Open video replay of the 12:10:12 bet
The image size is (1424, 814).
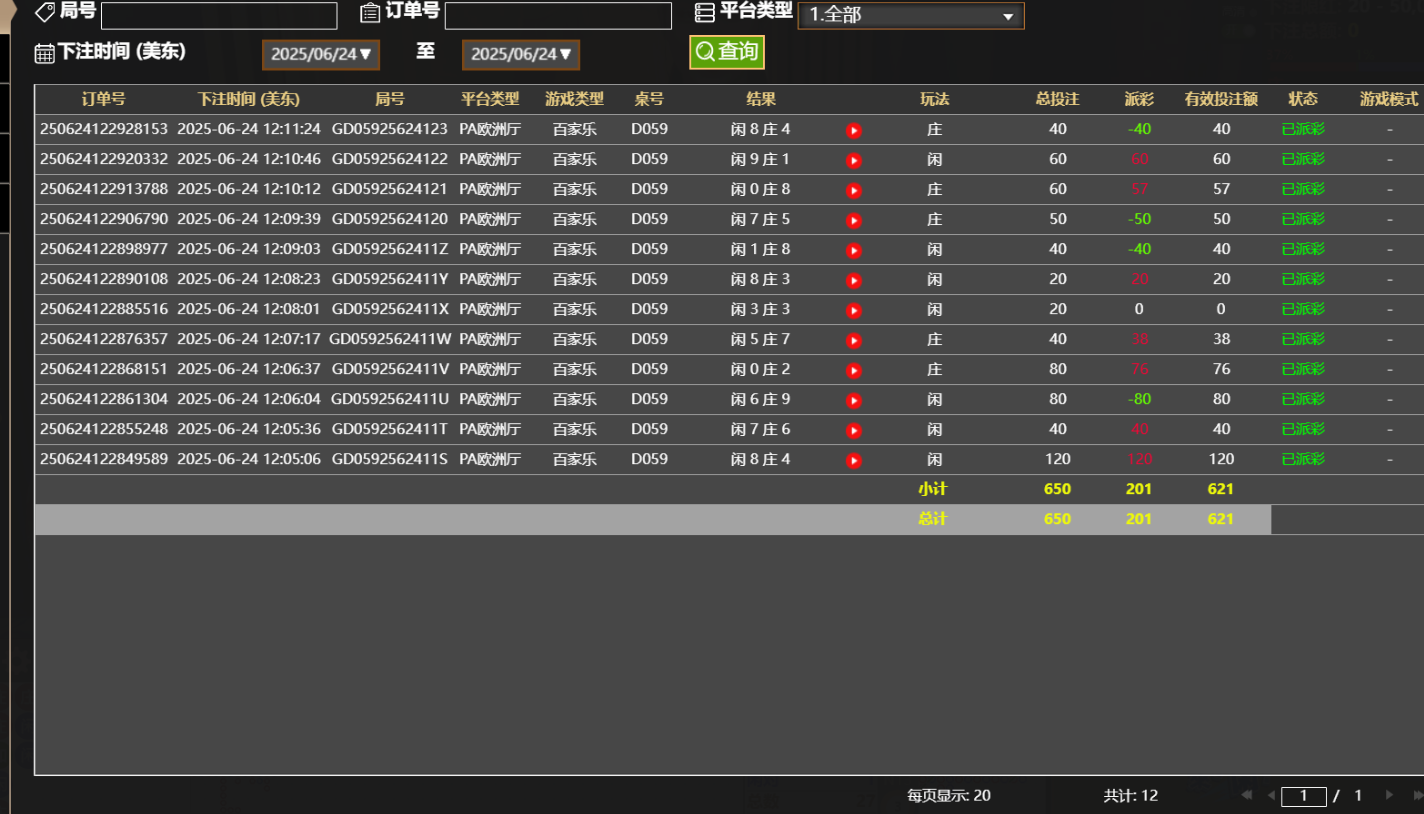click(853, 190)
